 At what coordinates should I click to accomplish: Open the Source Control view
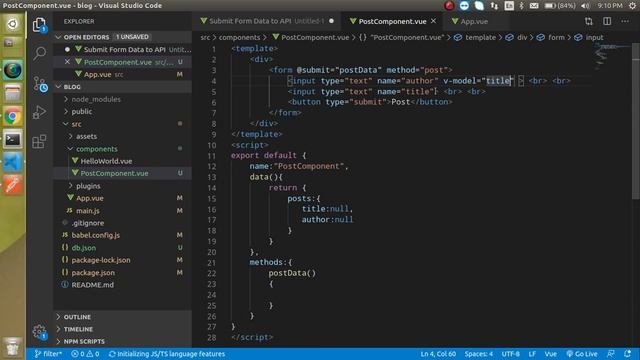(40, 84)
